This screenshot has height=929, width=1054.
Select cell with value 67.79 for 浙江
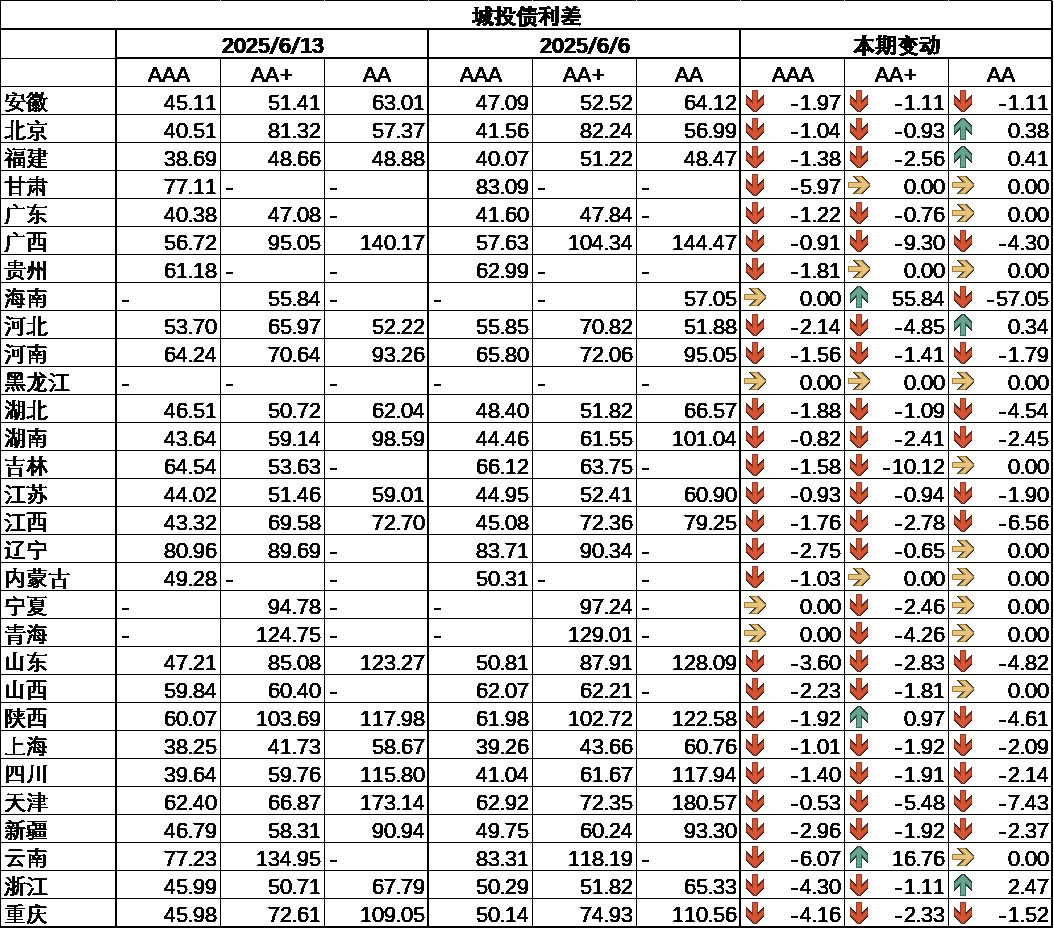coord(376,886)
